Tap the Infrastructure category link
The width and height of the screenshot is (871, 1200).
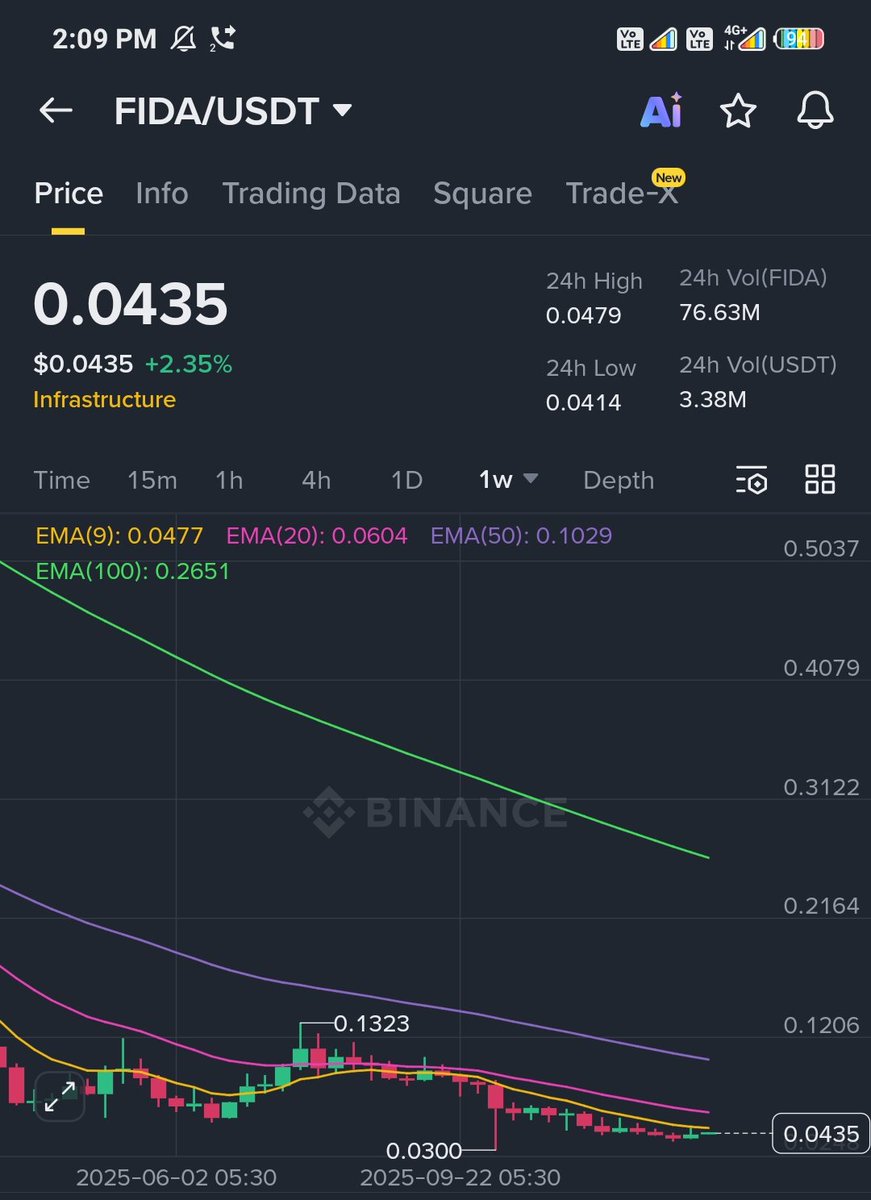coord(104,400)
